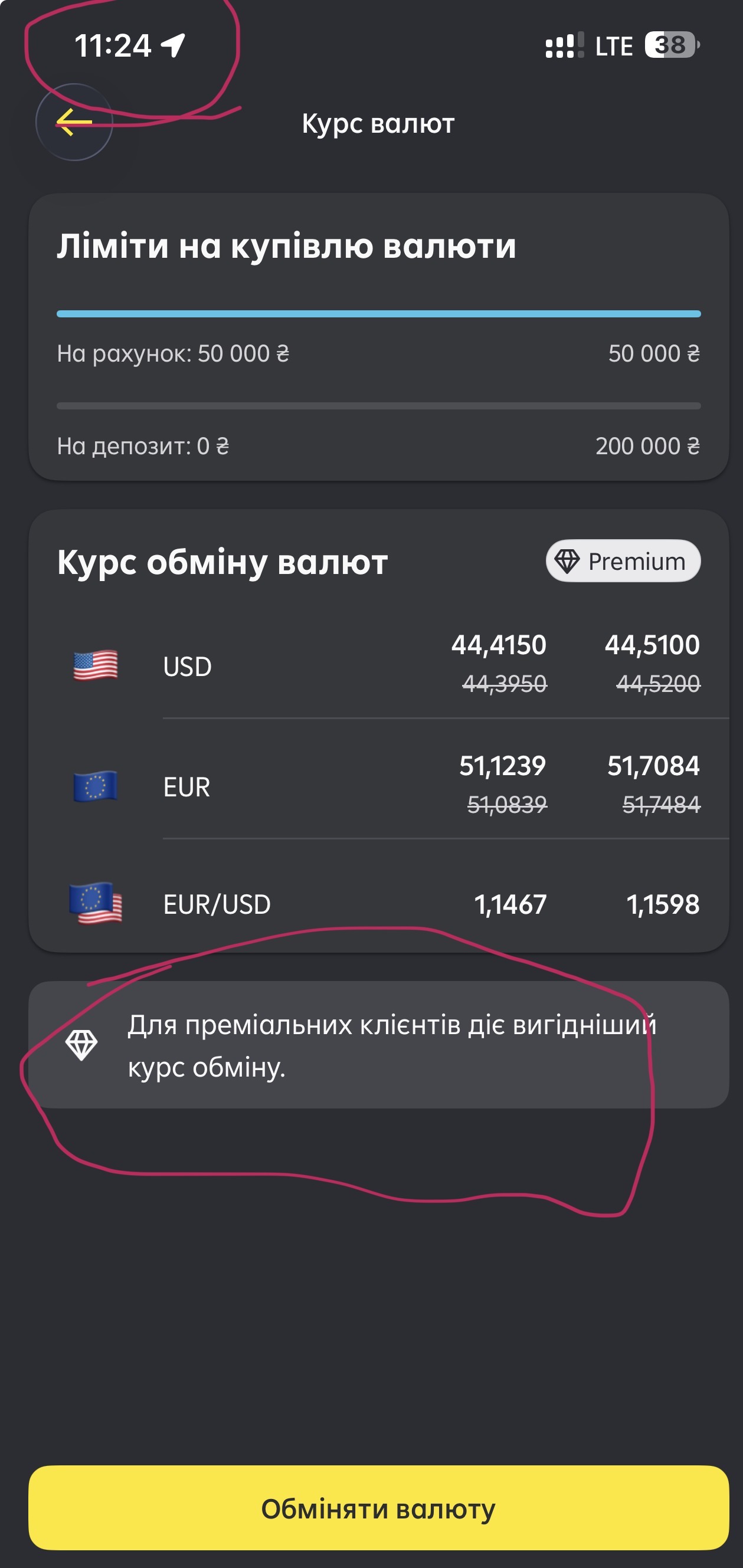The image size is (743, 1568).
Task: Select the USD currency row
Action: pyautogui.click(x=379, y=665)
